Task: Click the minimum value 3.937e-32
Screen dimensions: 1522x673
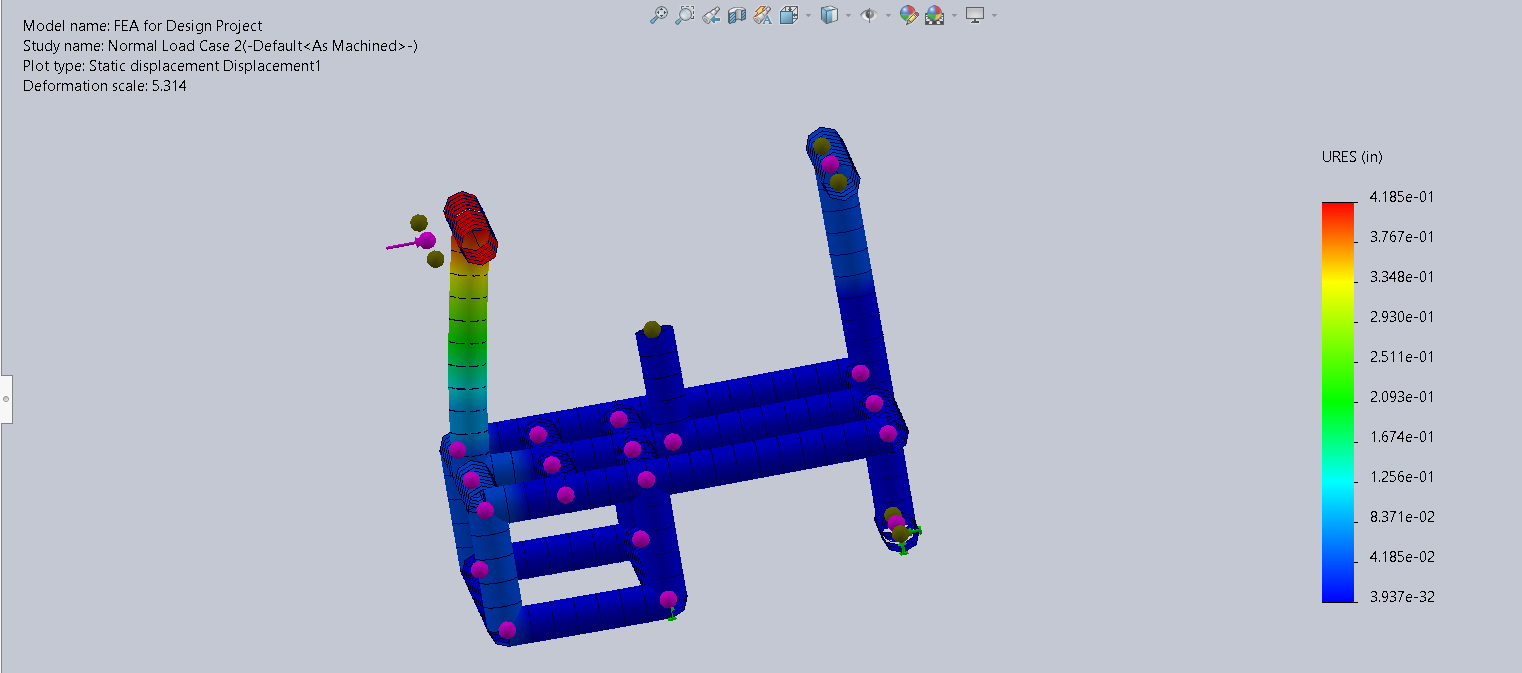Action: pos(1401,597)
